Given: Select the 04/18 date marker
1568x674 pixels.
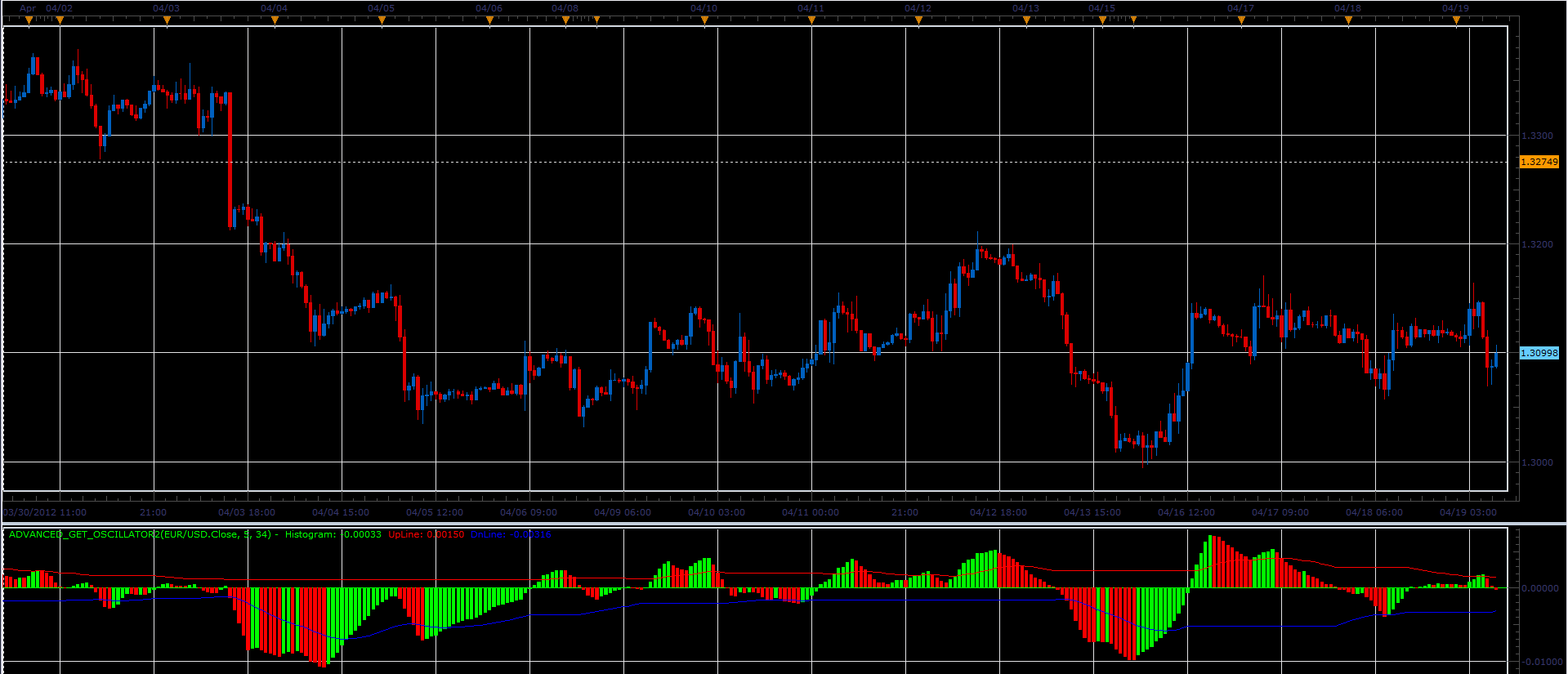Looking at the screenshot, I should tap(1348, 20).
